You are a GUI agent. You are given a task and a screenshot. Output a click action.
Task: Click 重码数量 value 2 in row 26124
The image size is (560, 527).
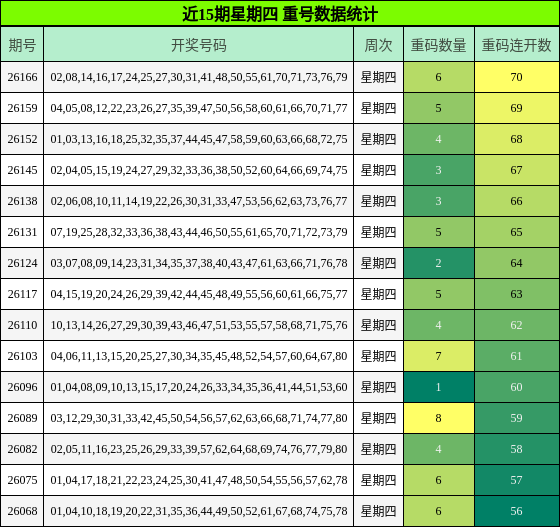point(439,263)
